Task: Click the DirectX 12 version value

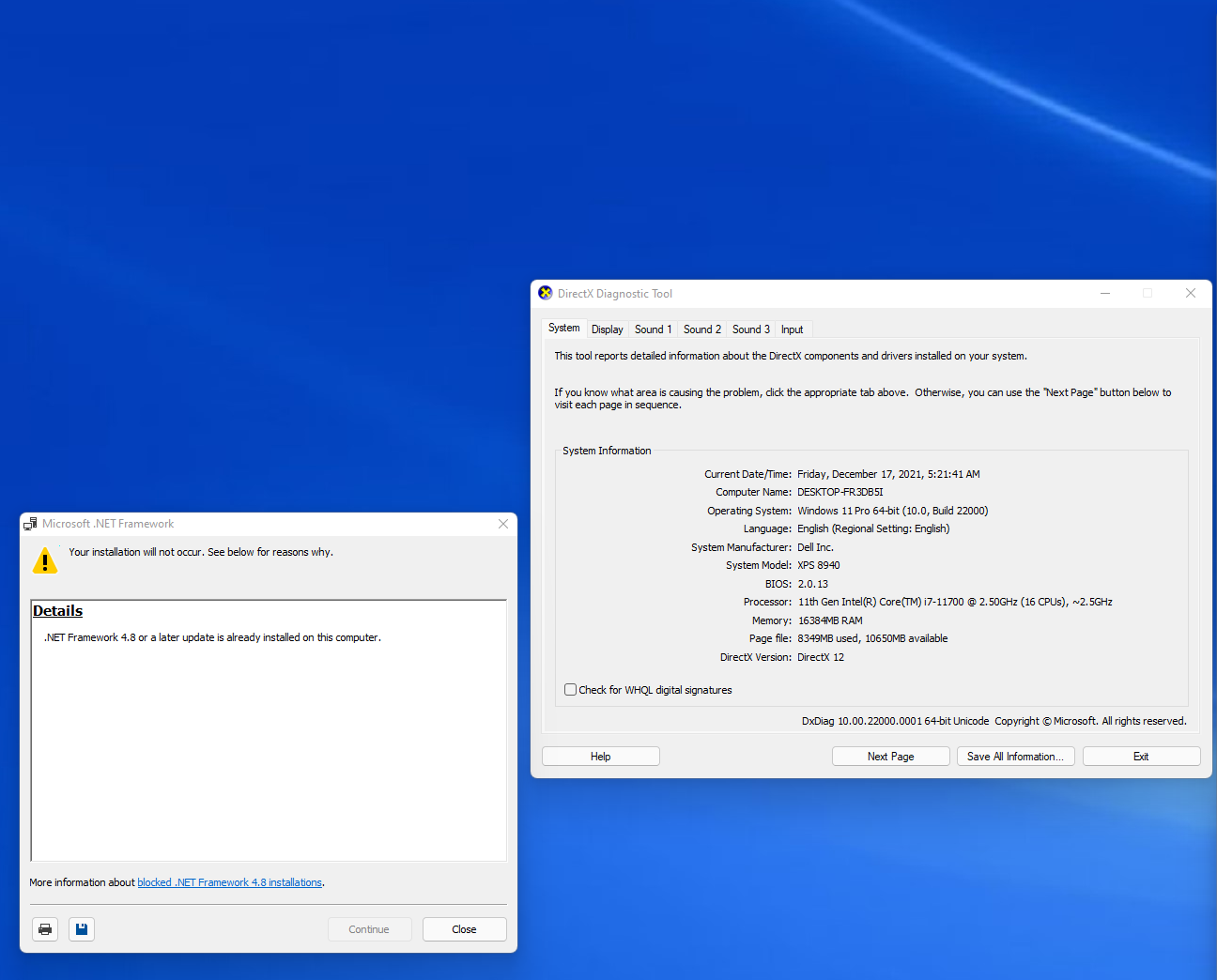Action: pyautogui.click(x=821, y=657)
